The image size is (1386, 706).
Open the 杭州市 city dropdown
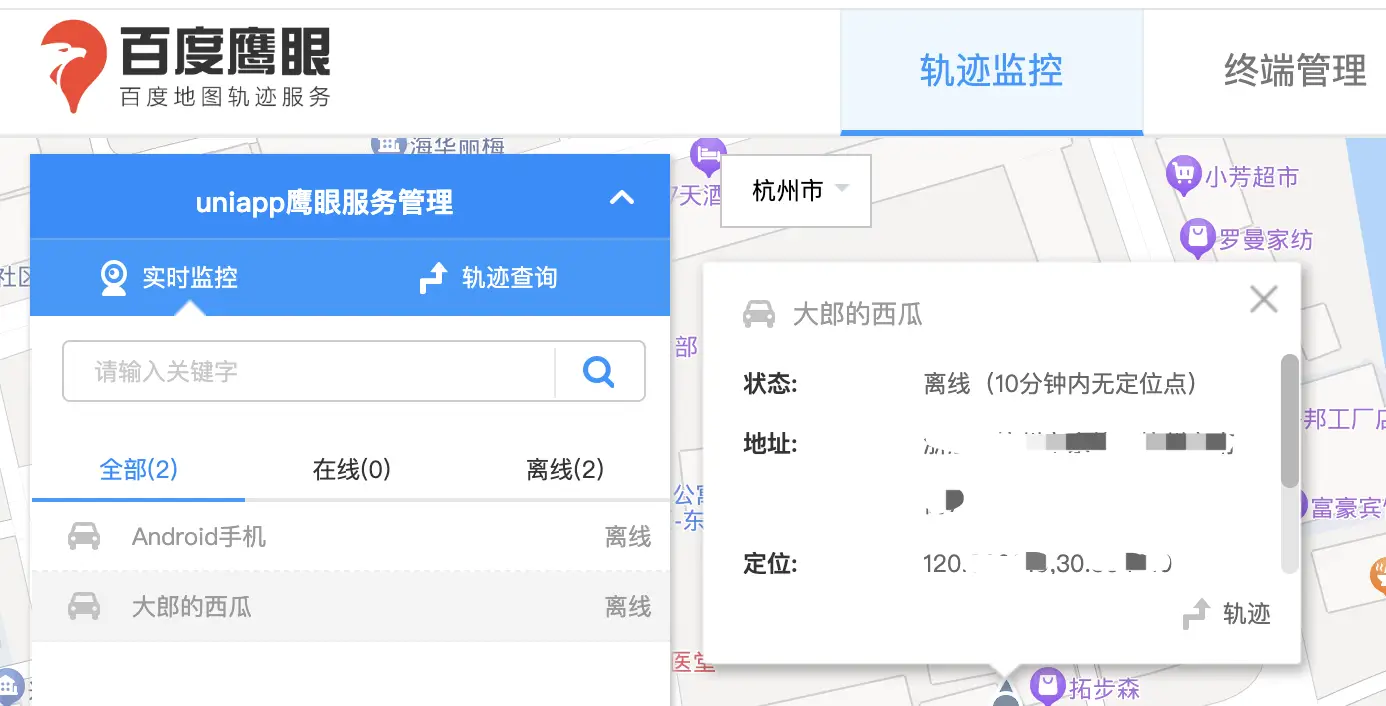click(796, 190)
